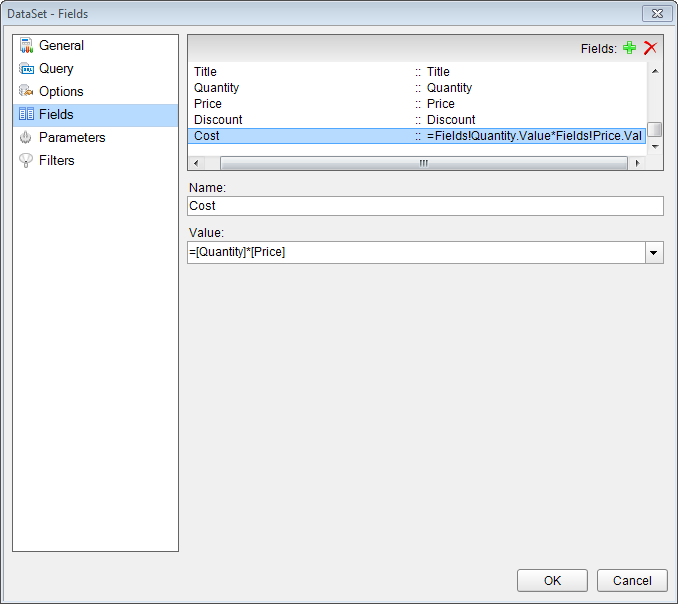Click the Query page icon
Screen dimensions: 678x604
click(x=26, y=68)
